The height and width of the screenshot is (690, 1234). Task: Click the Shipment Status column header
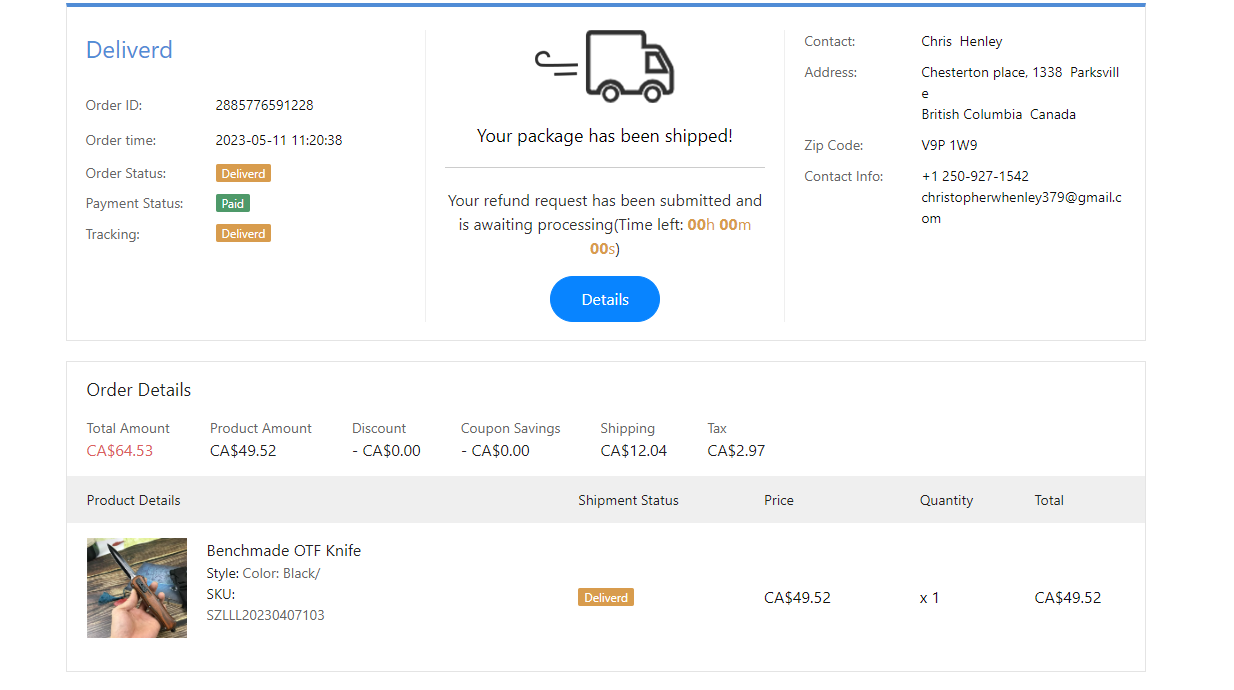[628, 500]
